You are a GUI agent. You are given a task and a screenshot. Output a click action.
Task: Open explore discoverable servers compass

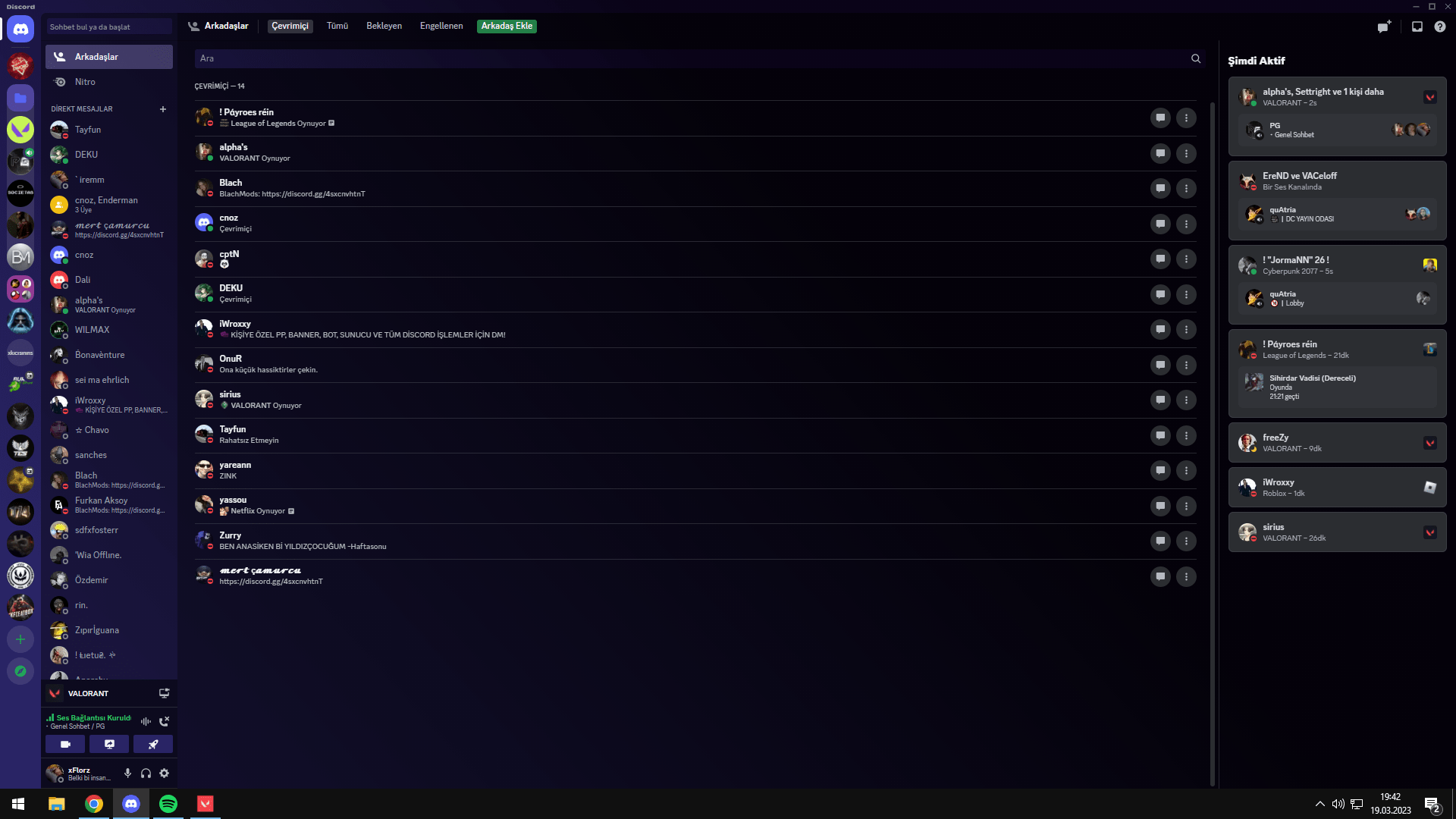click(20, 671)
